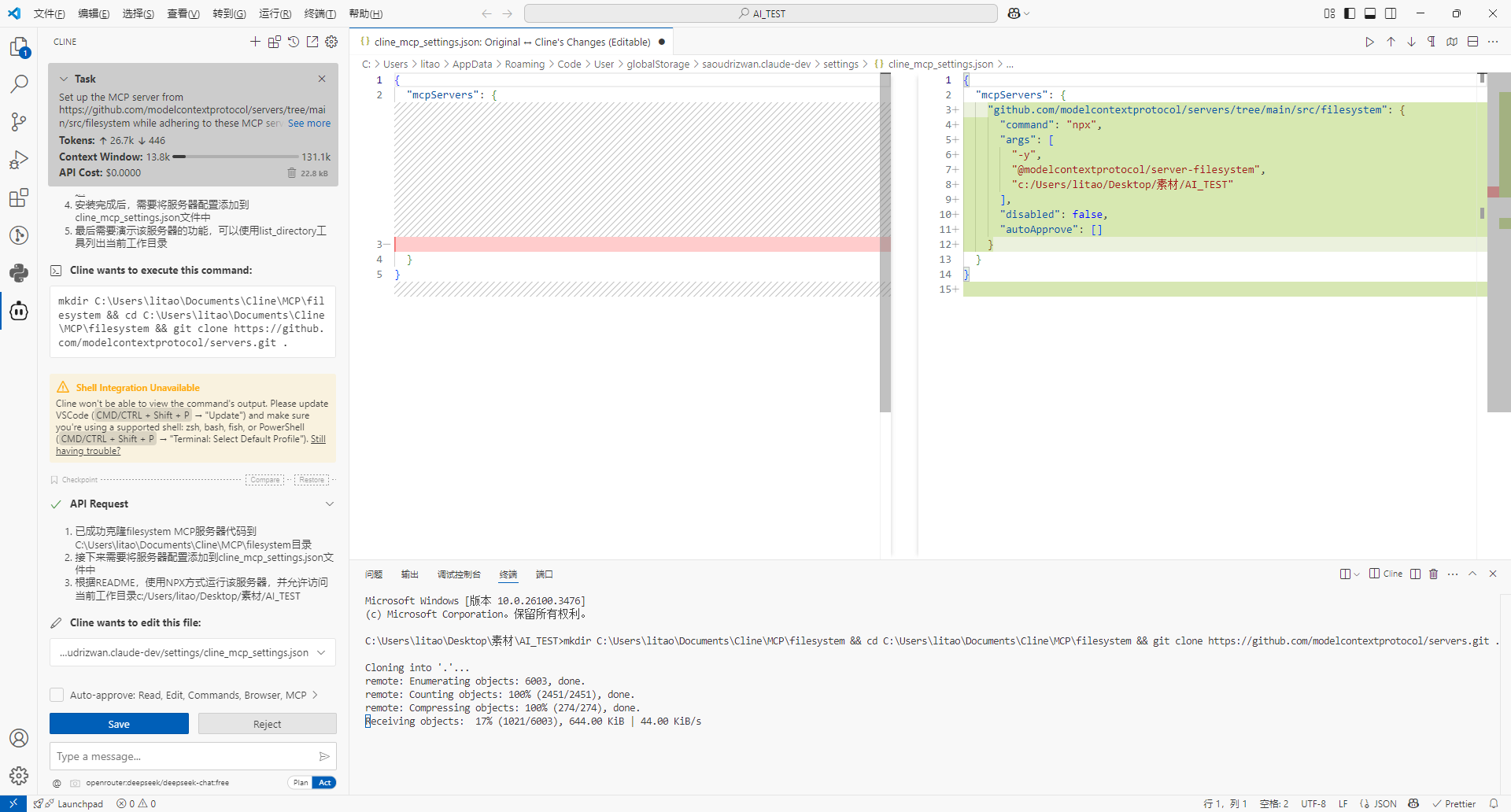Enable the Auto-approve checkbox
The width and height of the screenshot is (1511, 812).
(57, 695)
